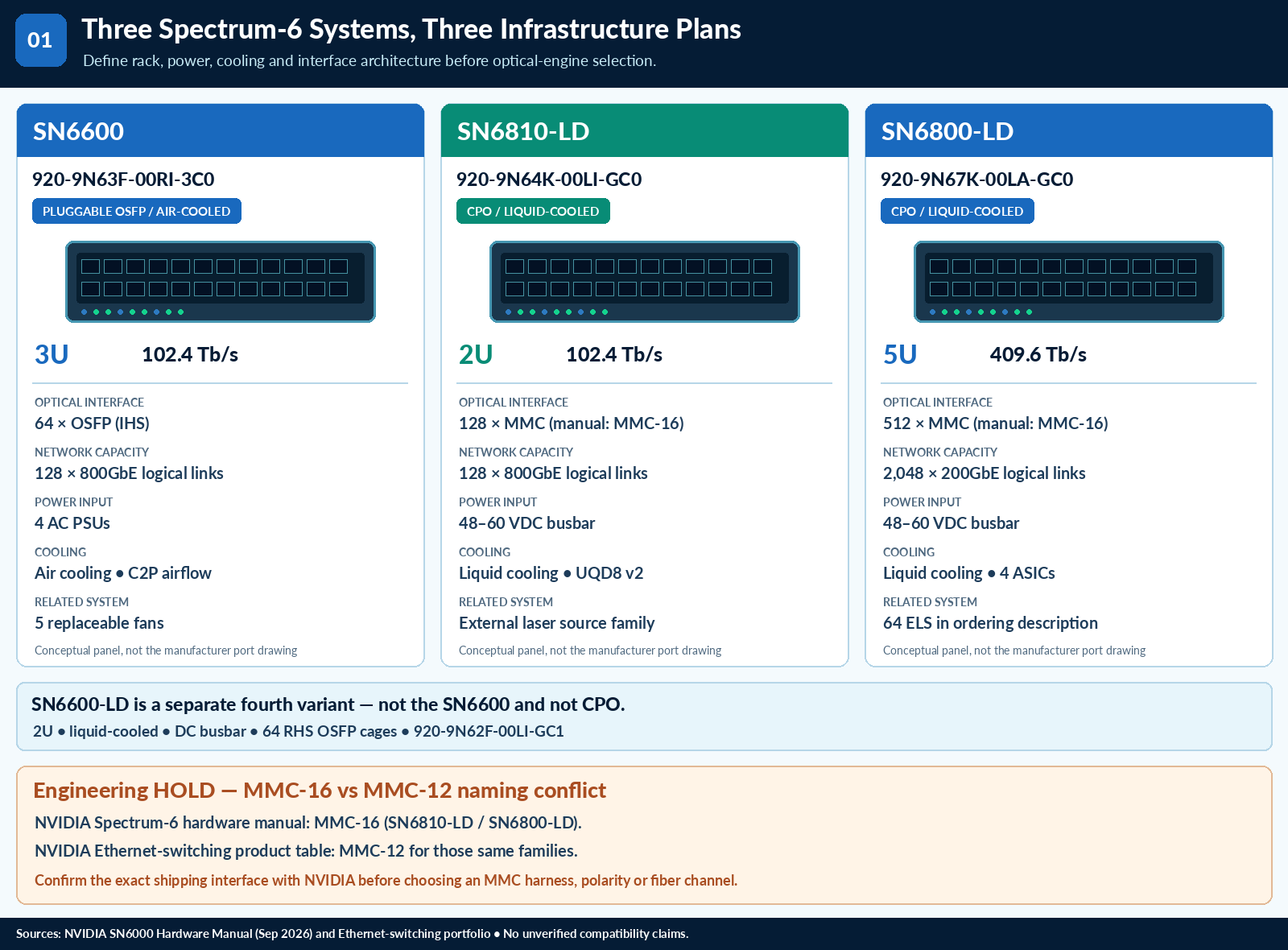Click the slide title Three Spectrum-6 Systems
This screenshot has width=1288, height=950.
[x=411, y=29]
